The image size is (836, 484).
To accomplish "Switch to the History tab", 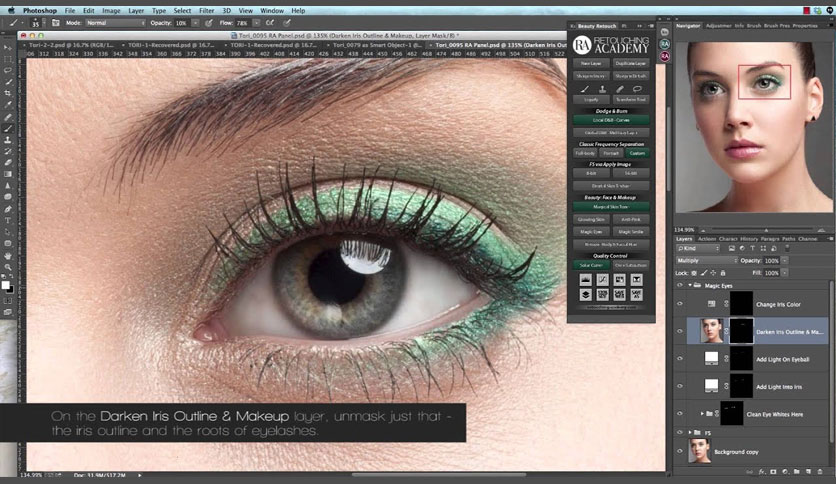I will [749, 239].
